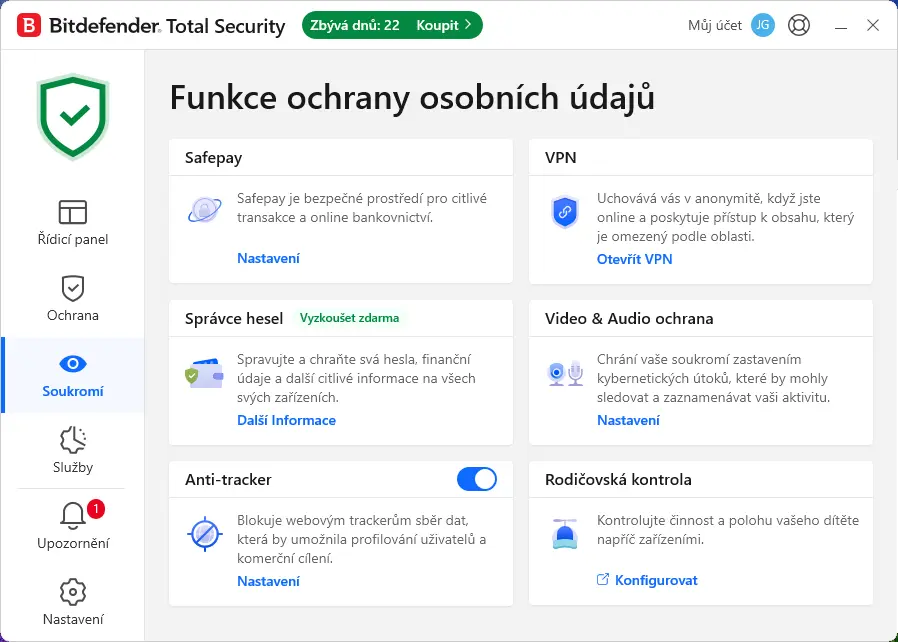This screenshot has height=642, width=898.
Task: Turn off the Anti-tracker toggle switch
Action: (x=476, y=479)
